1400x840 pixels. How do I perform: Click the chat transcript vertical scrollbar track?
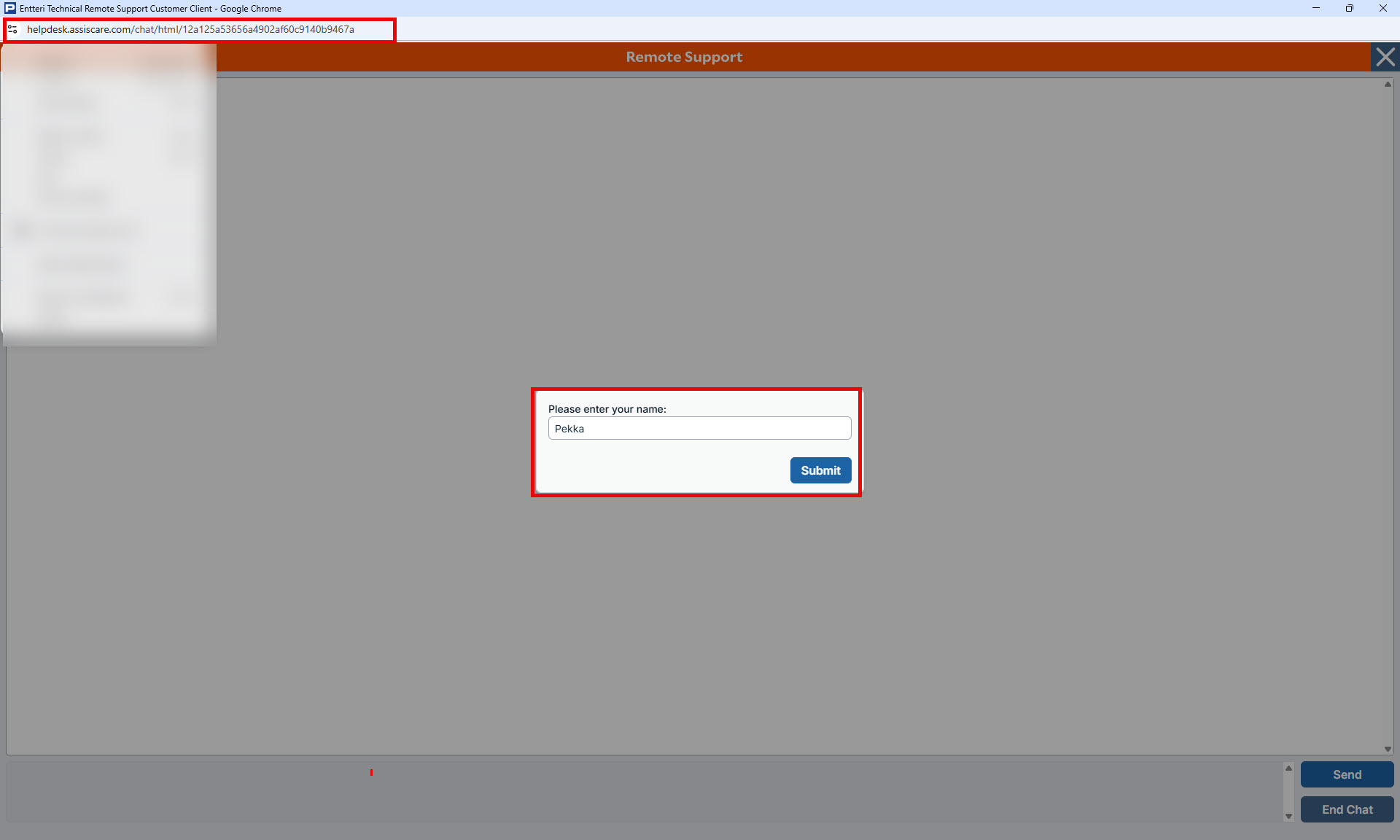[x=1388, y=416]
